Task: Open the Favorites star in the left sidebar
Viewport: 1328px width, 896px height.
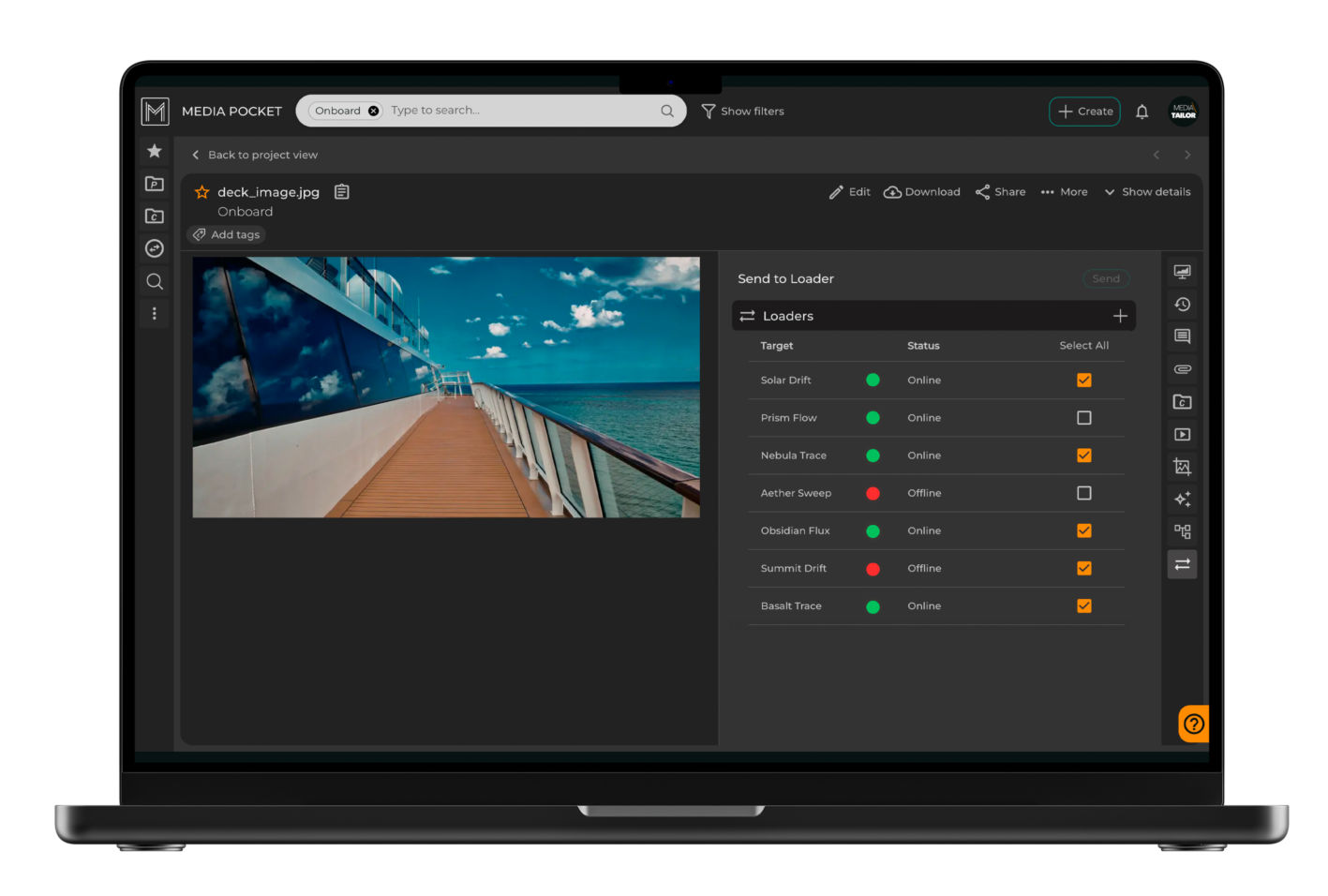Action: pos(154,151)
